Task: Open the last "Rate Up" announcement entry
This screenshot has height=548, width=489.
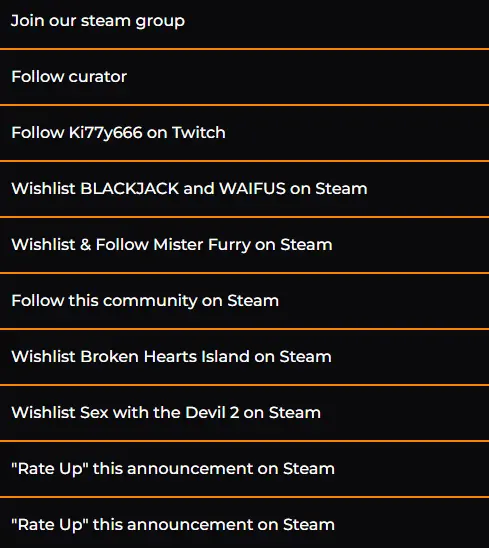Action: 244,523
